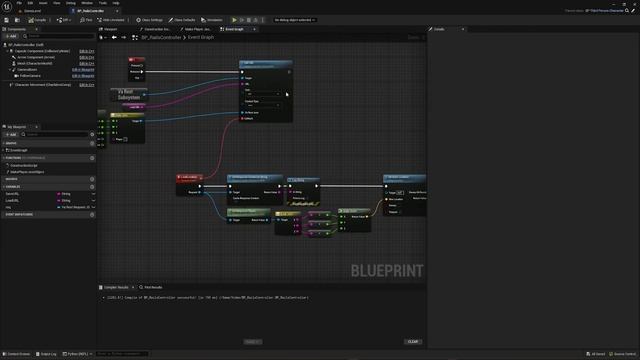Image resolution: width=640 pixels, height=360 pixels.
Task: Click Edit in C++ link for Capsule Component
Action: (x=87, y=51)
